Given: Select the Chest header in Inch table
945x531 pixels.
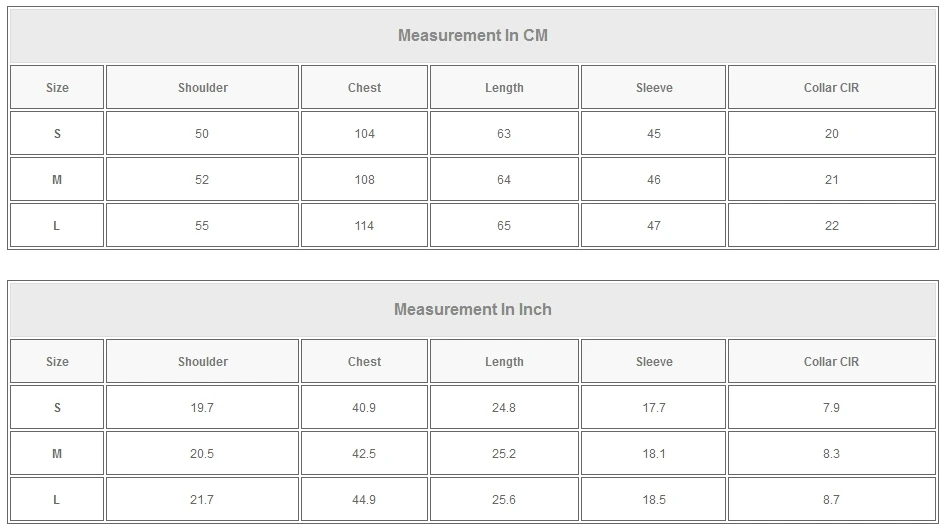Looking at the screenshot, I should (365, 362).
